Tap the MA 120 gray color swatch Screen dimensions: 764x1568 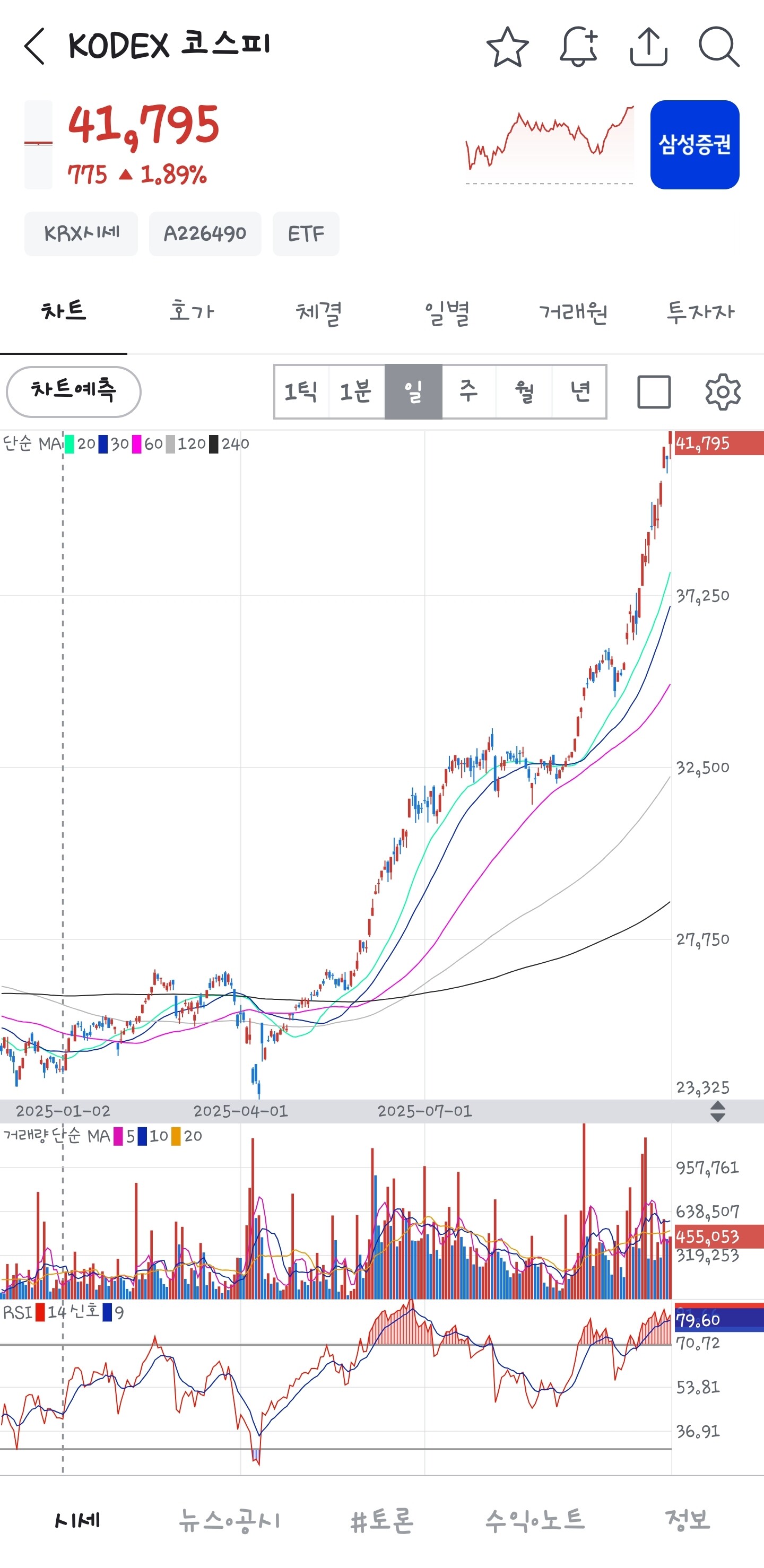click(x=170, y=445)
